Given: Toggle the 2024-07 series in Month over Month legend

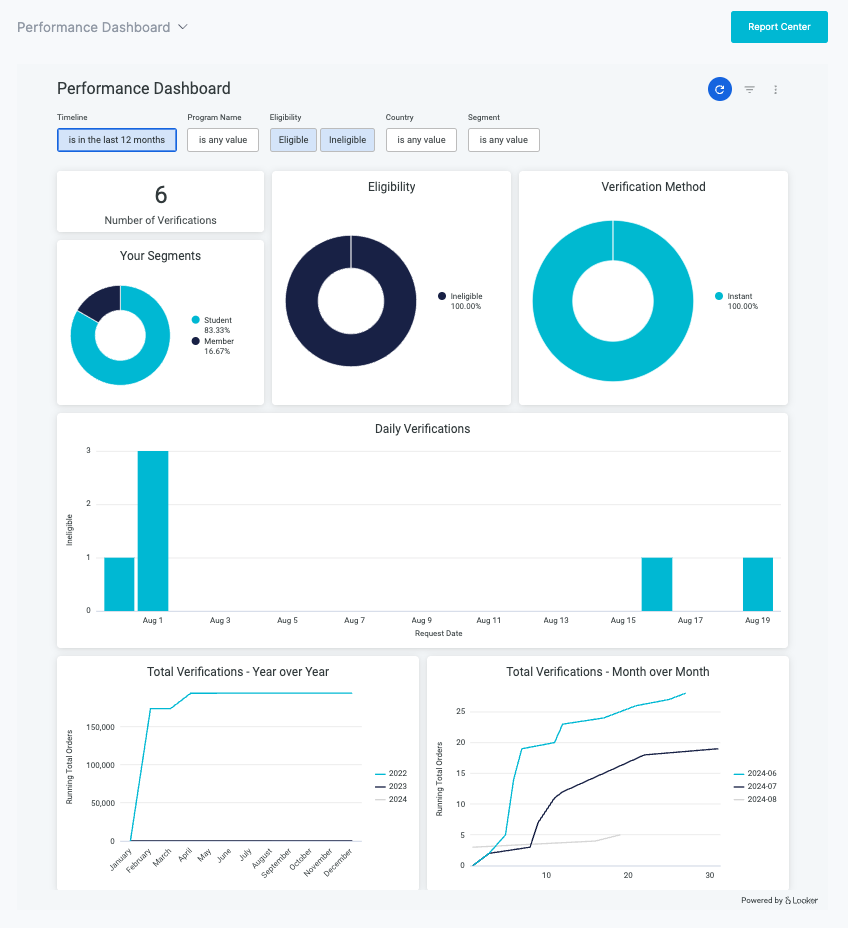Looking at the screenshot, I should (x=755, y=787).
